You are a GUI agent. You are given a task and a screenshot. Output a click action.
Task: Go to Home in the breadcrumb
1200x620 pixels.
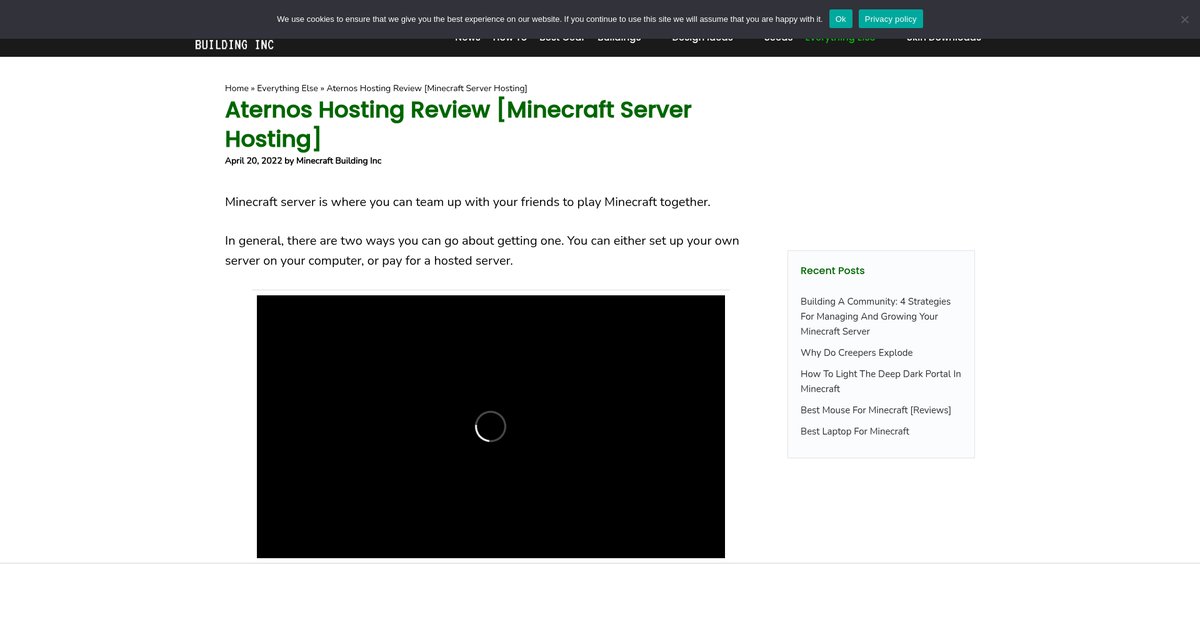pyautogui.click(x=237, y=88)
